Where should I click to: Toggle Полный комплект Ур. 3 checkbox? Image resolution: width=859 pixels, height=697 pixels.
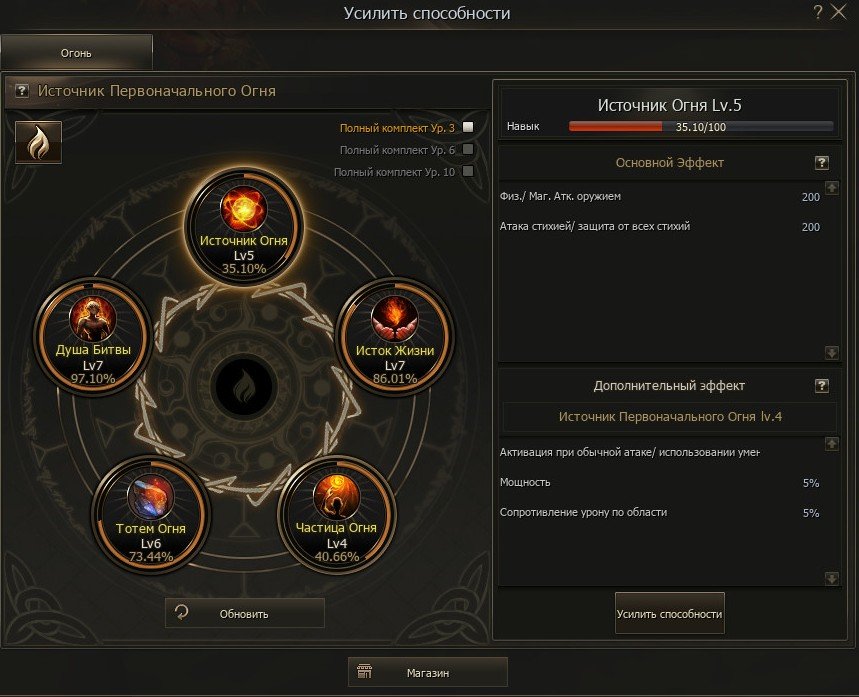pyautogui.click(x=468, y=127)
